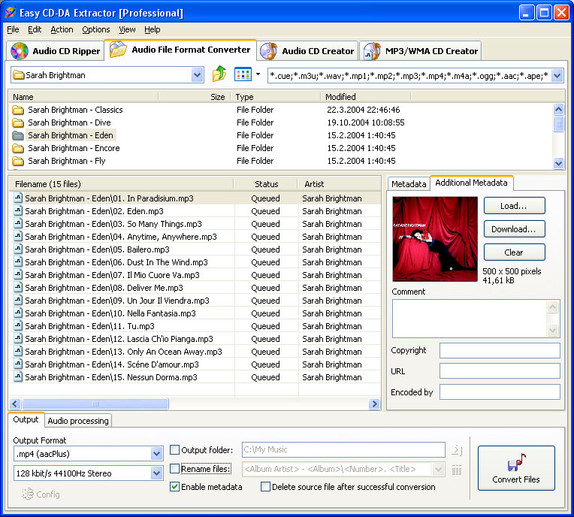The height and width of the screenshot is (517, 574).
Task: Click the Convert Files button
Action: 516,468
